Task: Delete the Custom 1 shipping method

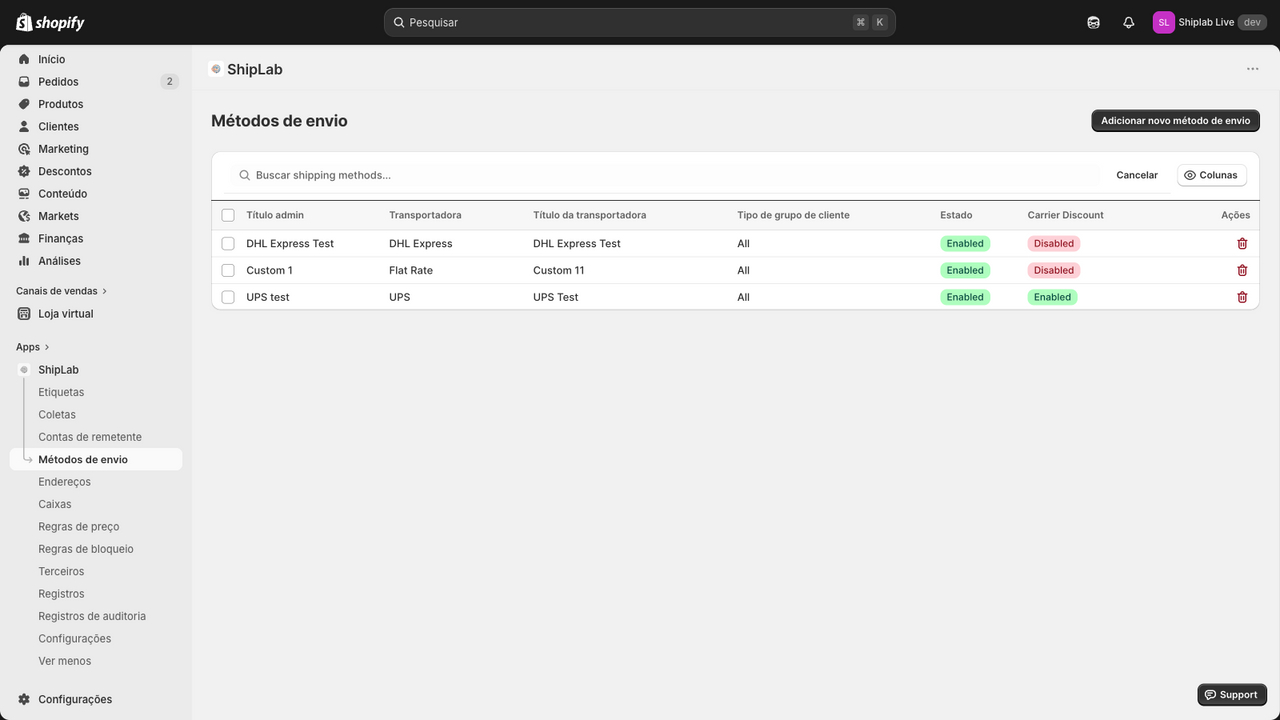Action: click(x=1242, y=270)
